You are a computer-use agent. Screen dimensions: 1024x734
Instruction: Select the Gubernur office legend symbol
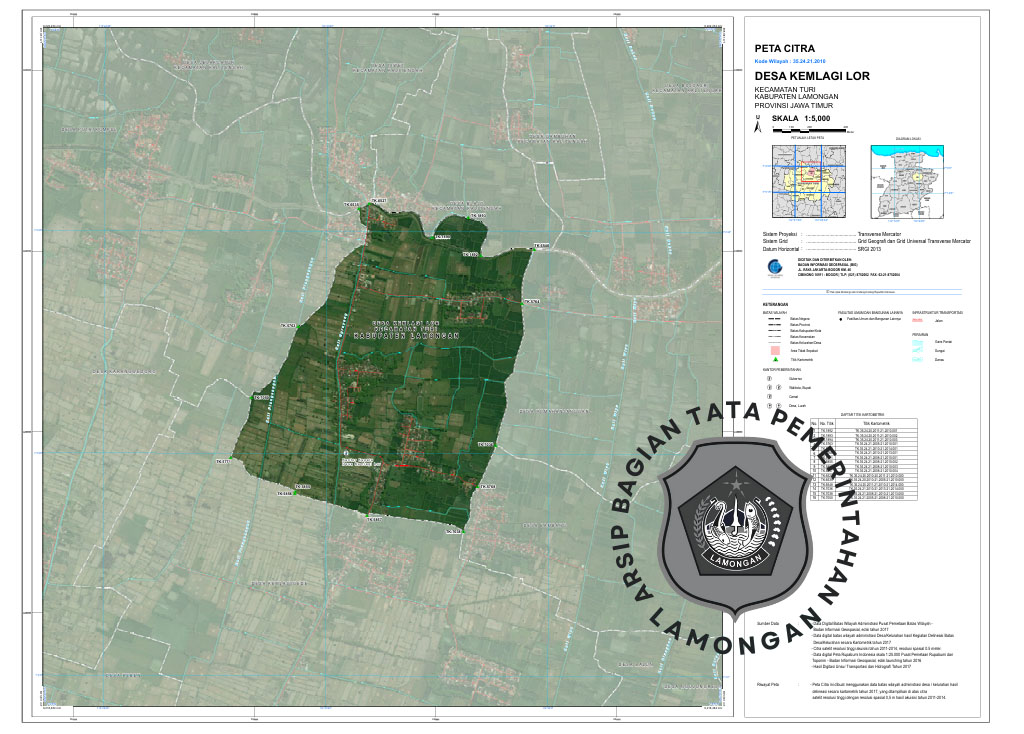pos(770,379)
